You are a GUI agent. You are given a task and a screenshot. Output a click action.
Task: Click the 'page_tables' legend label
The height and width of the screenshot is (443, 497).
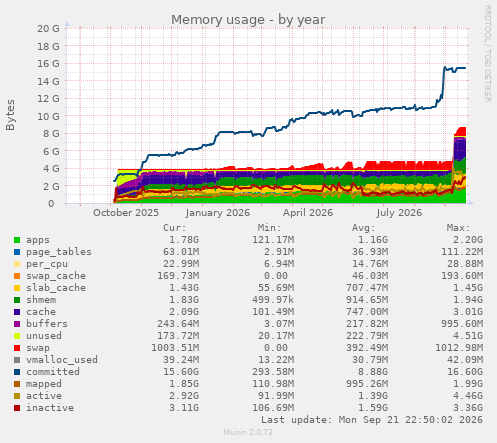[59, 252]
